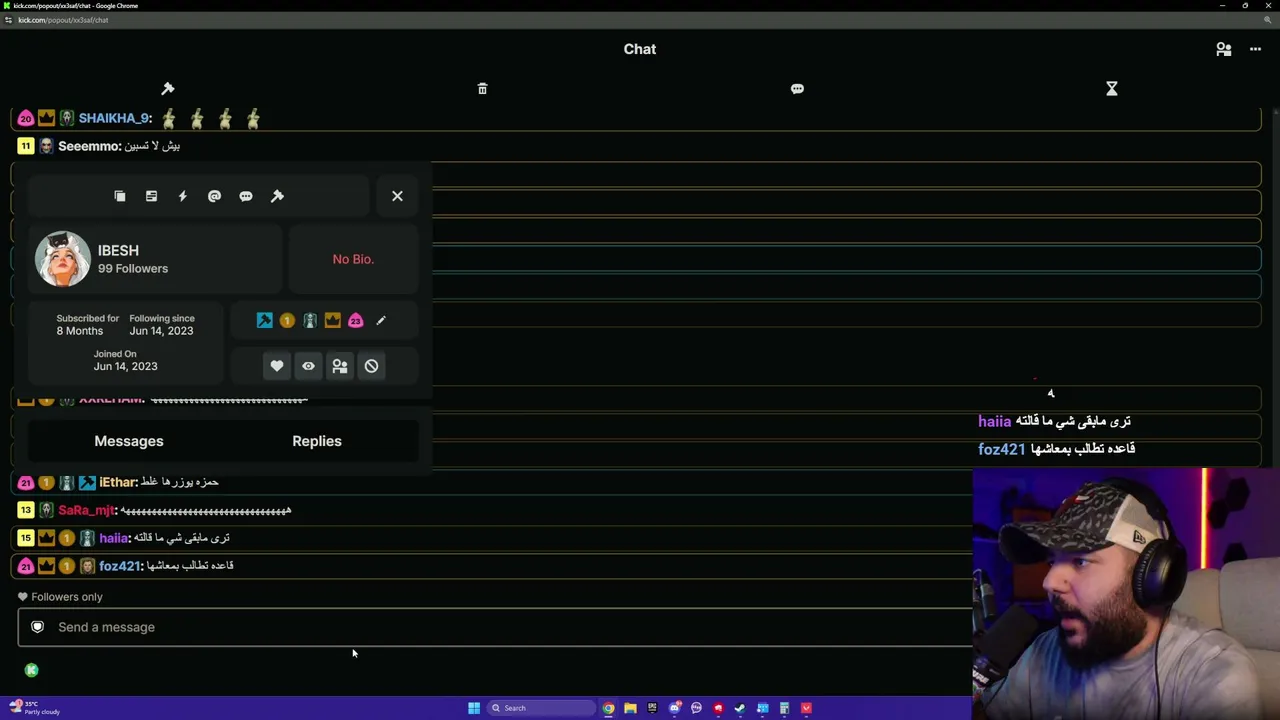Mention IBESH with the @ icon
Screen dimensions: 1280x720
coord(214,196)
